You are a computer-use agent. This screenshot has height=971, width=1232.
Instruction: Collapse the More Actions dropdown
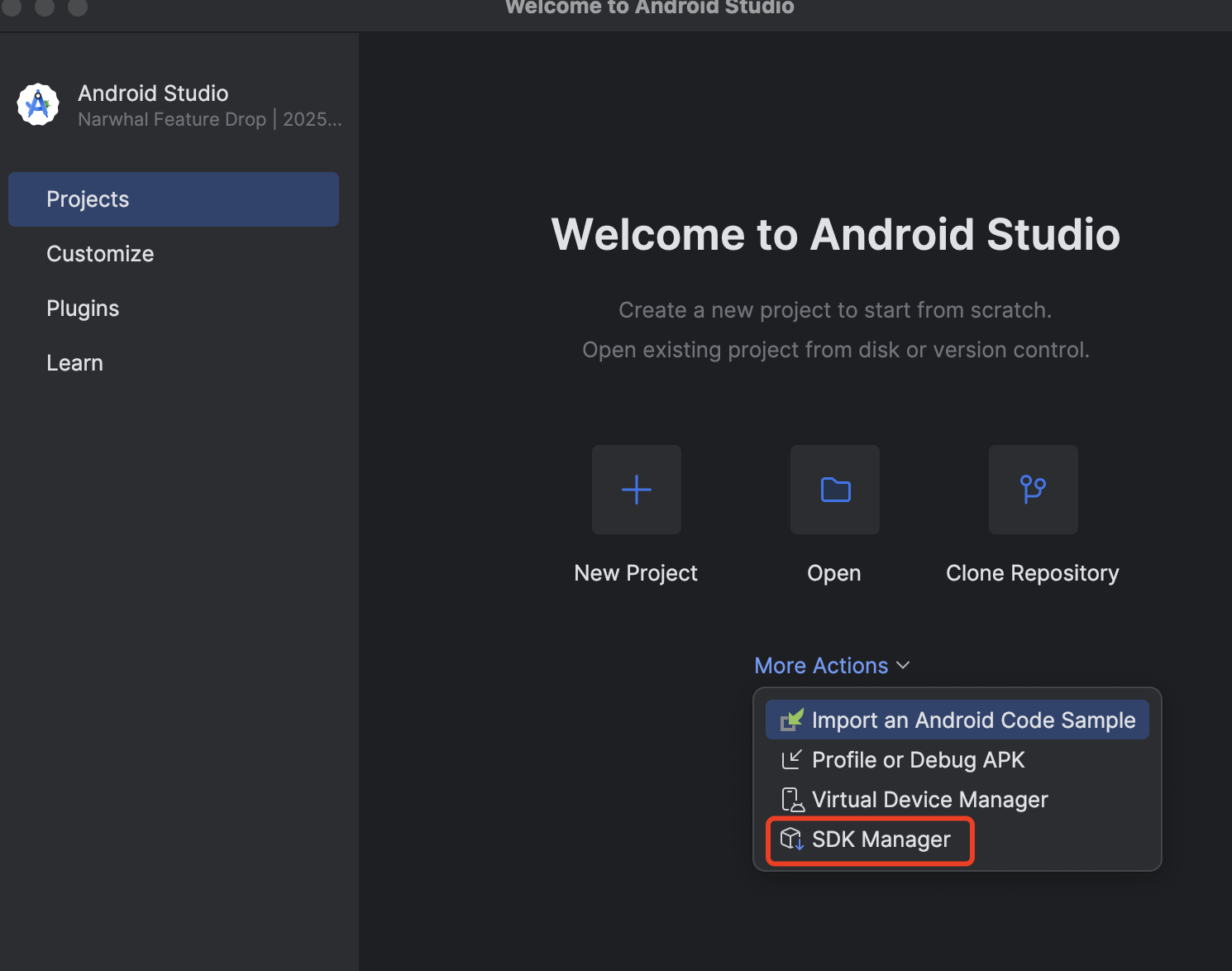coord(832,666)
